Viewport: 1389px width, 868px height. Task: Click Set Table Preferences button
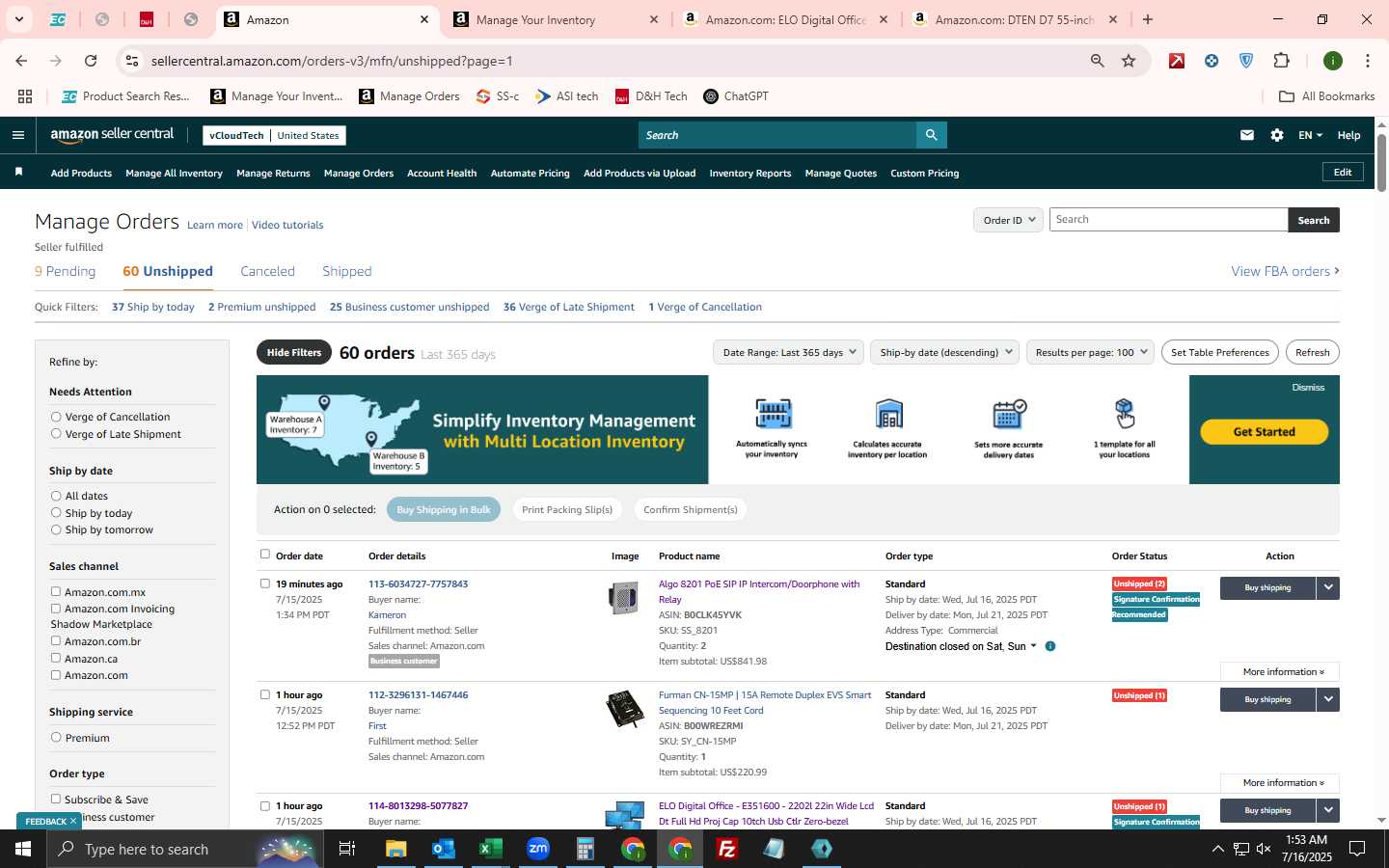click(x=1220, y=352)
